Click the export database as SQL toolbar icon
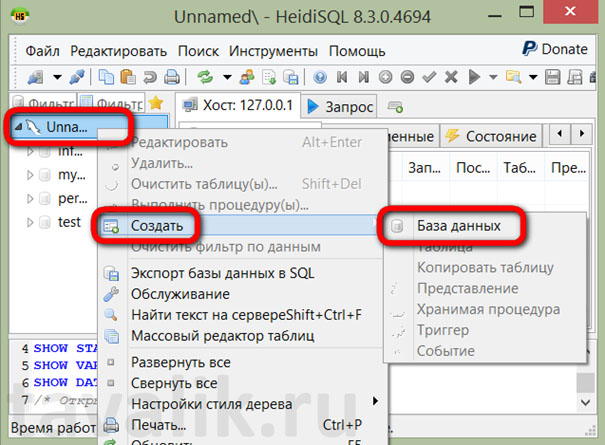 click(291, 77)
